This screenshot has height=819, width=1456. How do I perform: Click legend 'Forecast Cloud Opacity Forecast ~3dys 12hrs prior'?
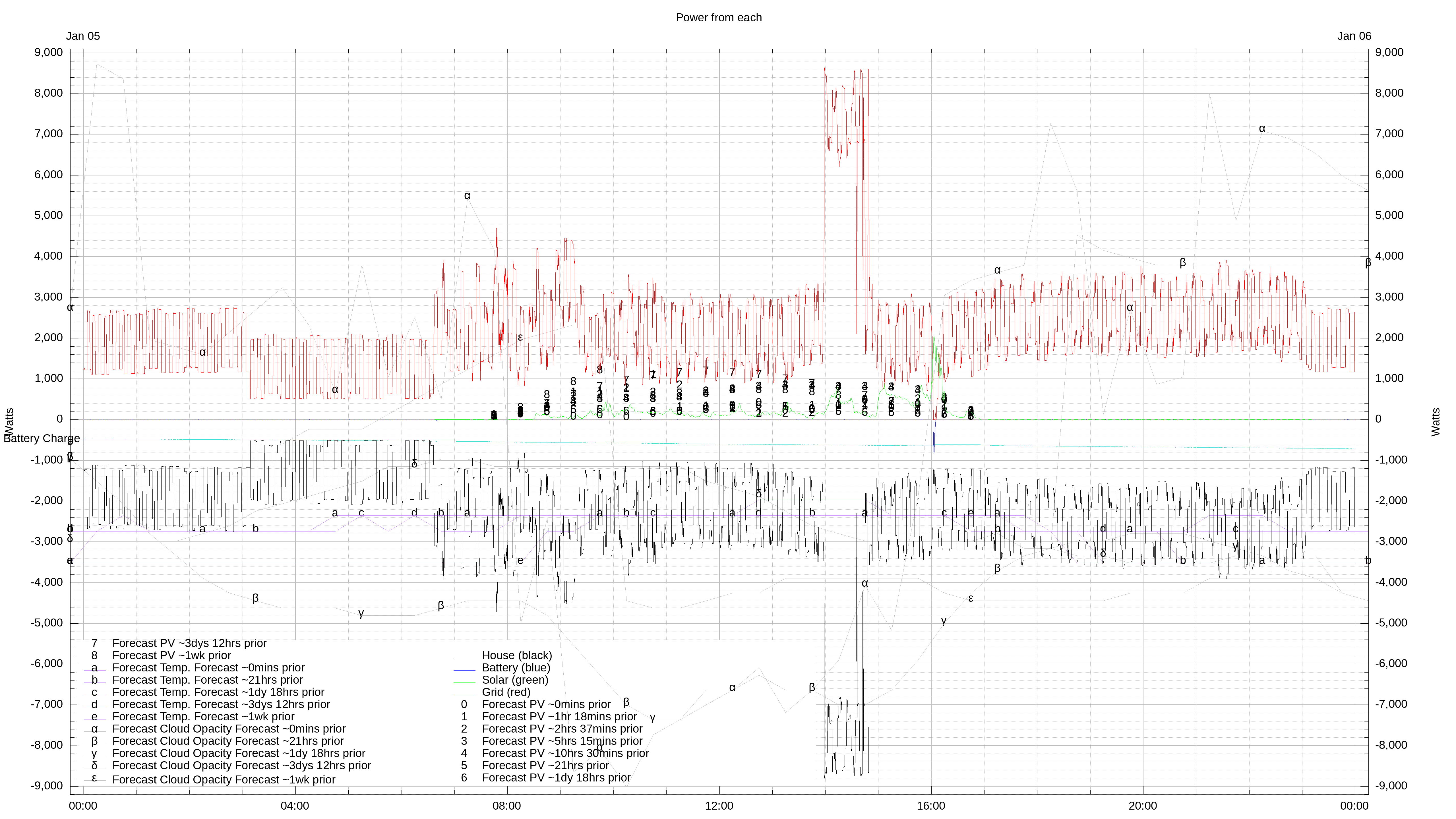pos(241,765)
